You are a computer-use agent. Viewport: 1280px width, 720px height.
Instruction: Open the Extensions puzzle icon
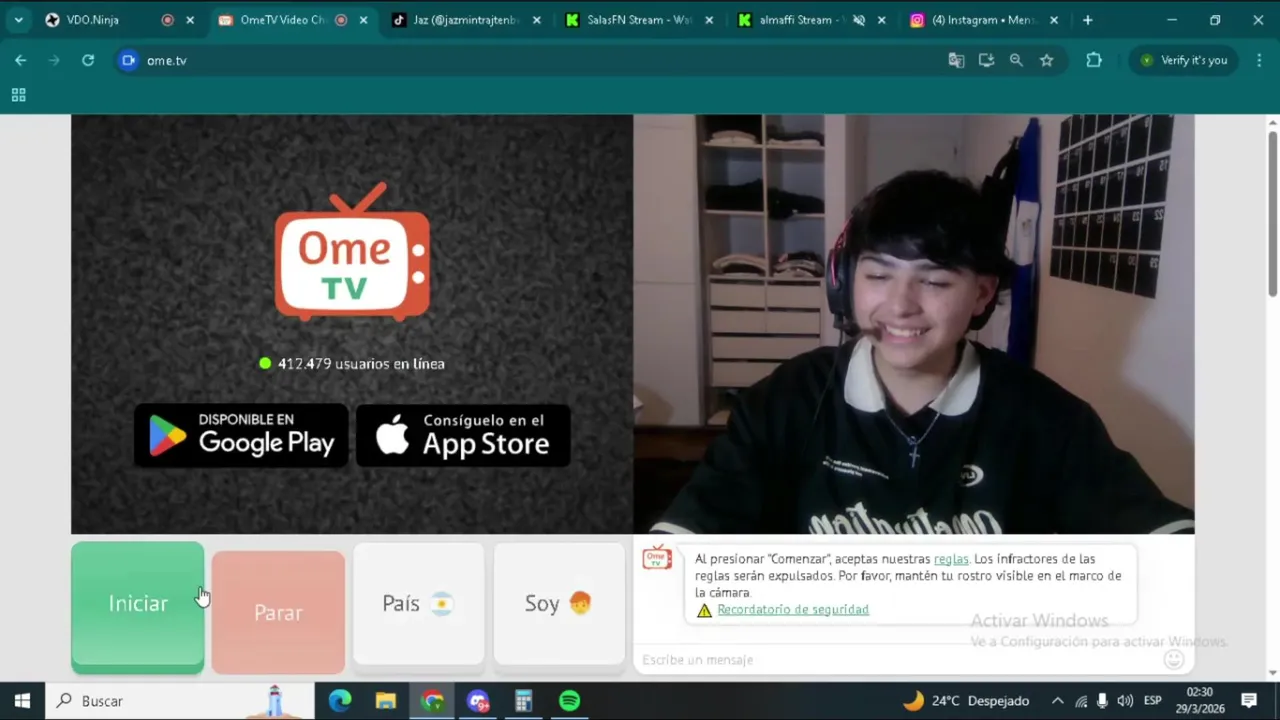pyautogui.click(x=1094, y=60)
